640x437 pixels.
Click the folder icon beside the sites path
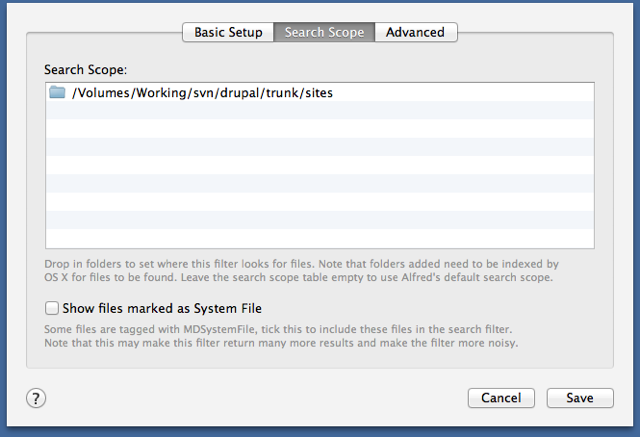57,92
